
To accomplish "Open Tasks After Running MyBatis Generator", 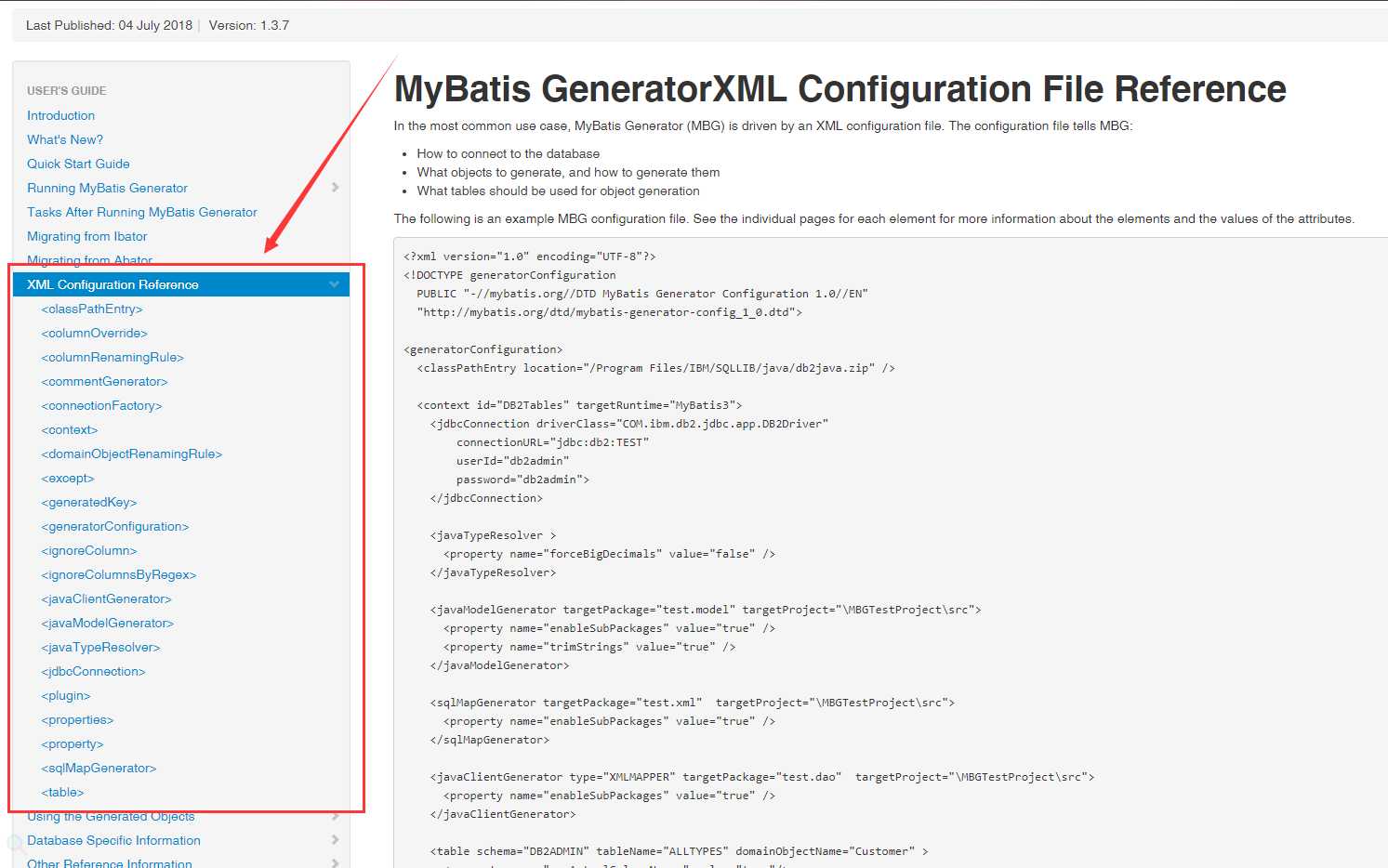I will [142, 212].
